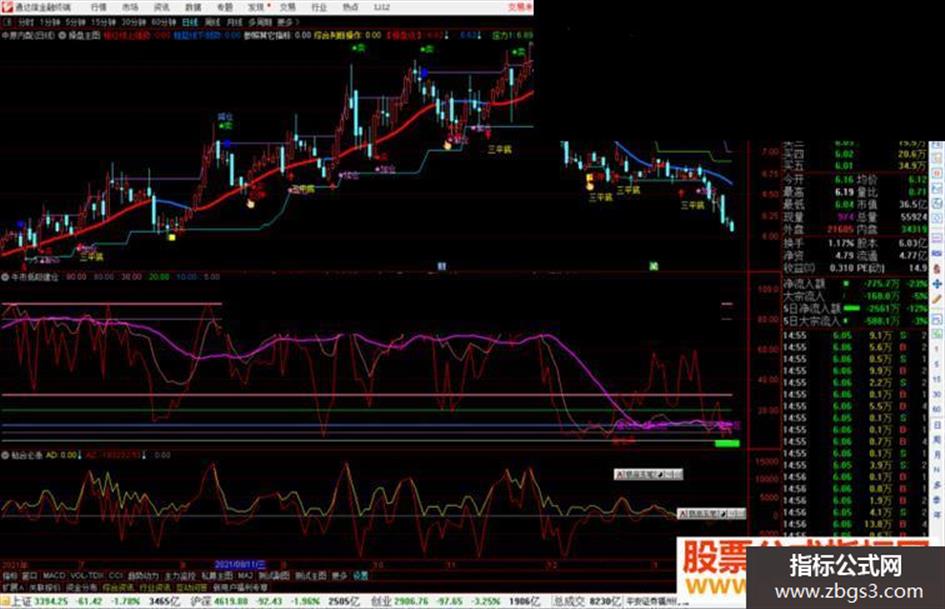945x609 pixels.
Task: Click the 净流入额 row
Action: coord(855,283)
